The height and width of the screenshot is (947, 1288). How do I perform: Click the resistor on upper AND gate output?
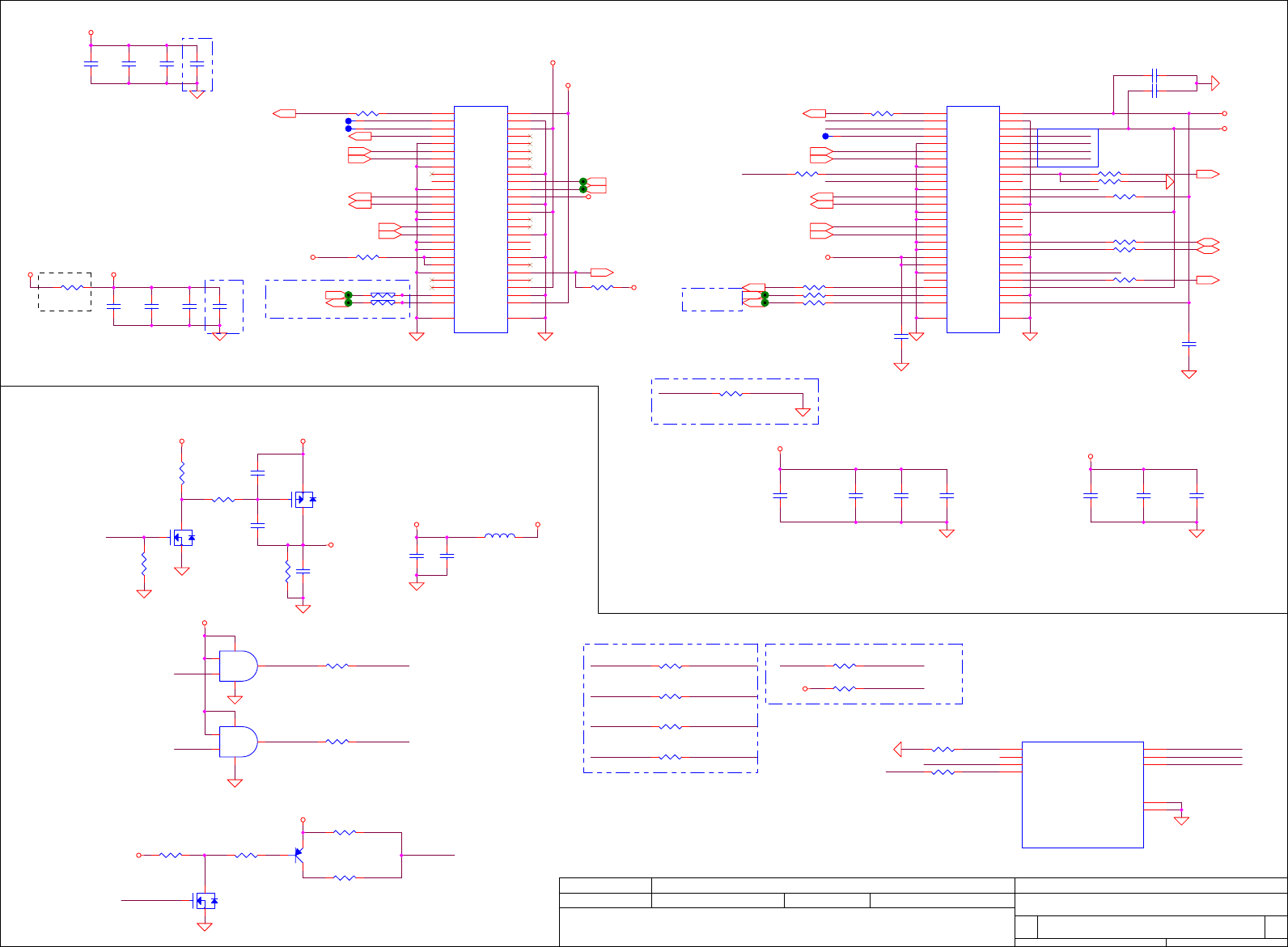[337, 666]
